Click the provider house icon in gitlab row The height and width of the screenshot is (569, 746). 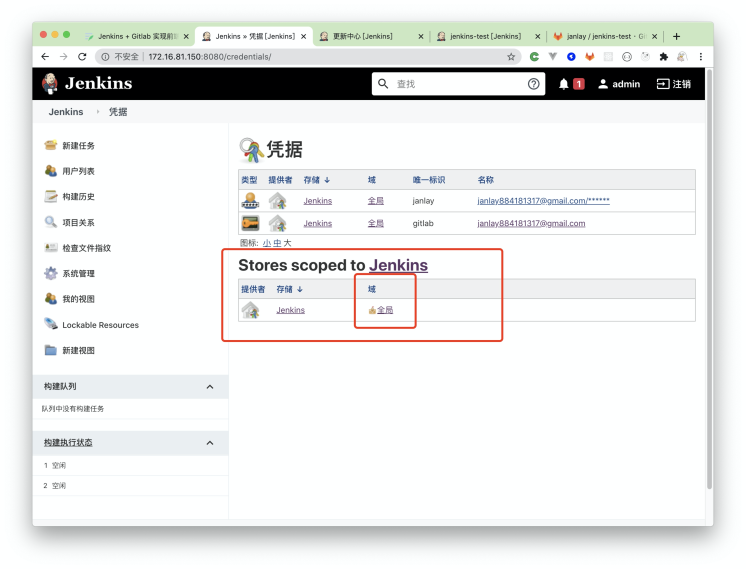click(x=277, y=223)
